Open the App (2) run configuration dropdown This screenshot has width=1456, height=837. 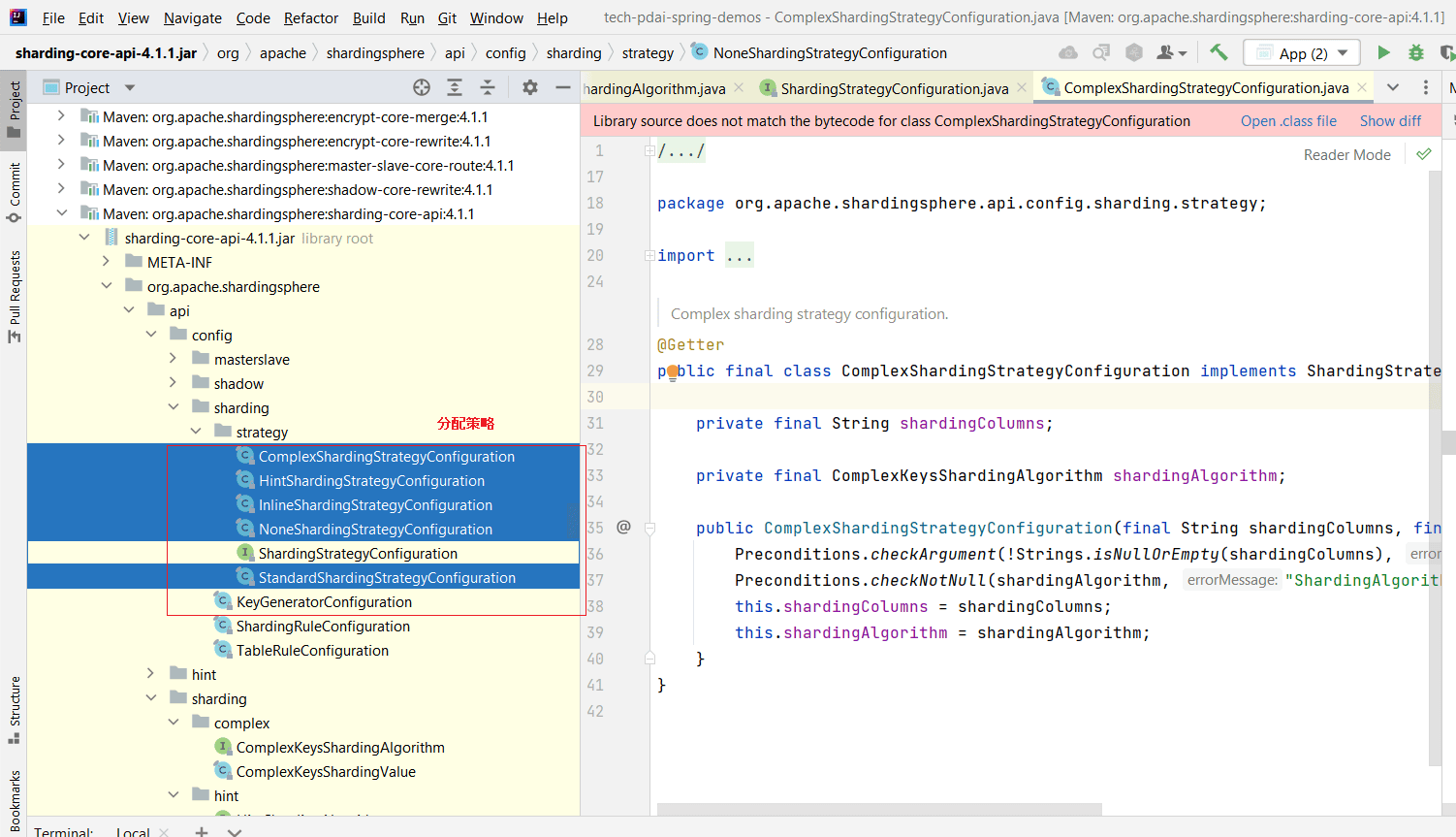pyautogui.click(x=1302, y=53)
